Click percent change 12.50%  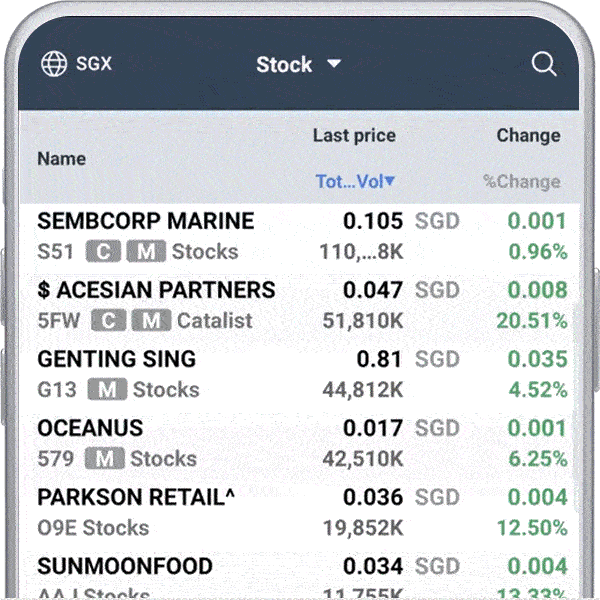point(532,528)
